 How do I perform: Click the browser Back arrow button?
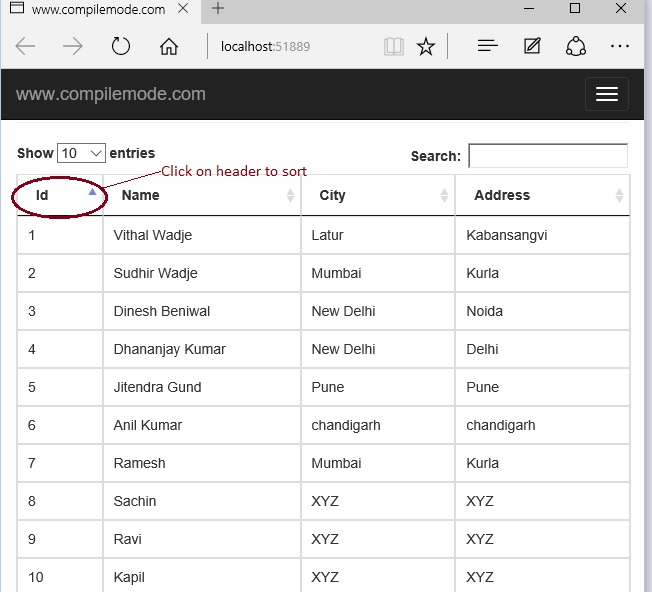(x=26, y=46)
